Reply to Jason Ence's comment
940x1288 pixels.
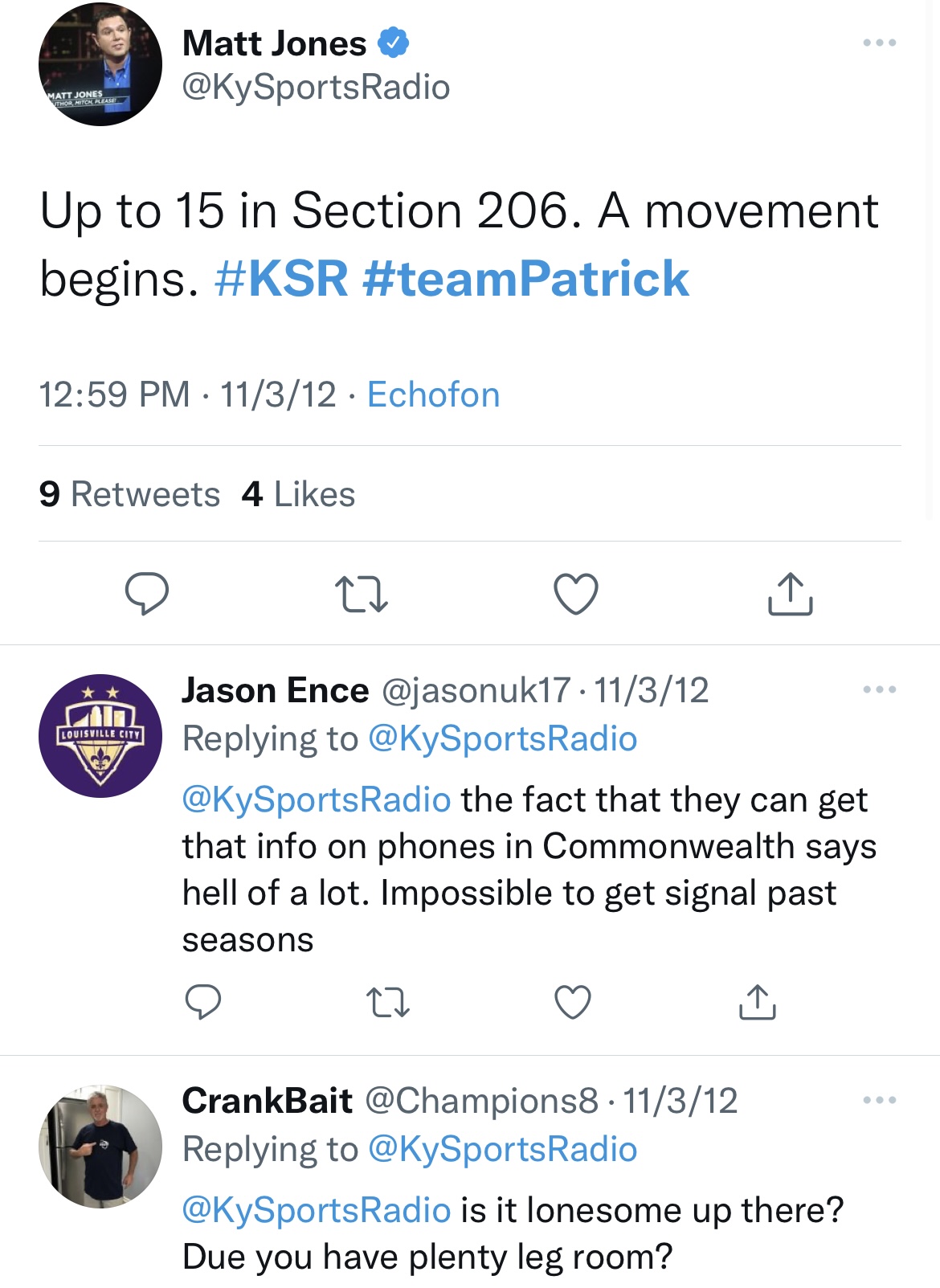(x=203, y=1002)
